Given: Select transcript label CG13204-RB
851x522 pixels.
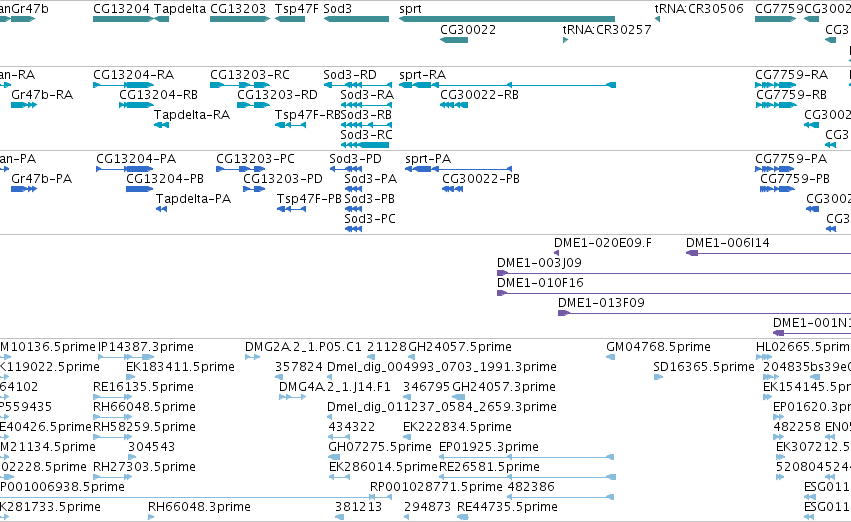Looking at the screenshot, I should 158,94.
